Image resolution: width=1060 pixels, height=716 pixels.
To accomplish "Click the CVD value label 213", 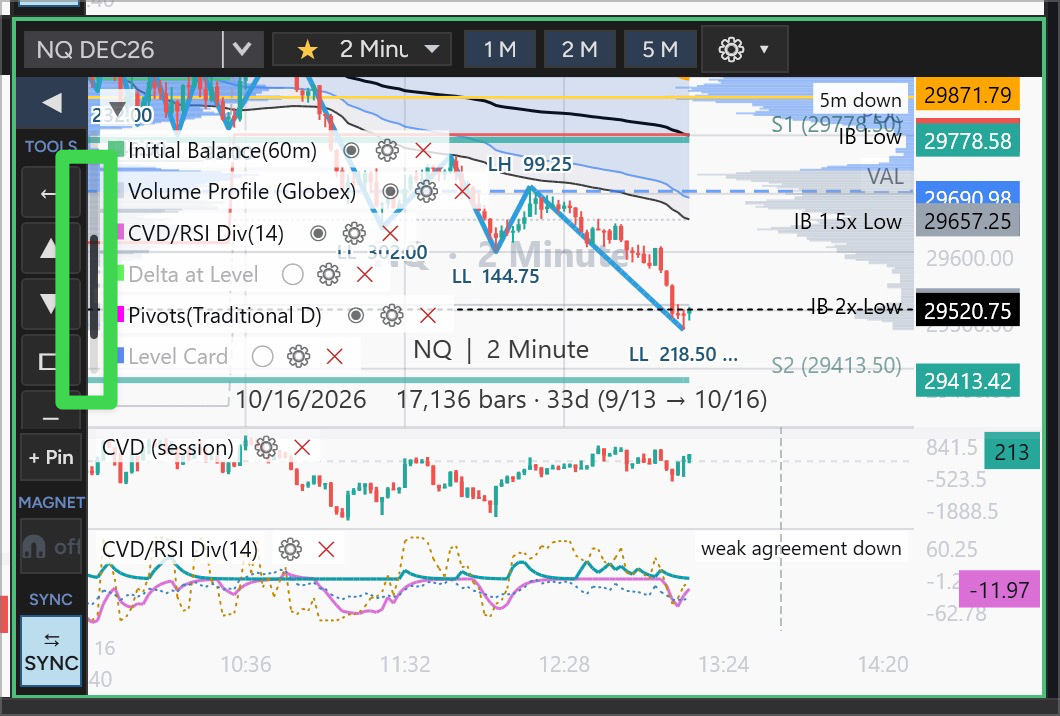I will tap(1011, 452).
